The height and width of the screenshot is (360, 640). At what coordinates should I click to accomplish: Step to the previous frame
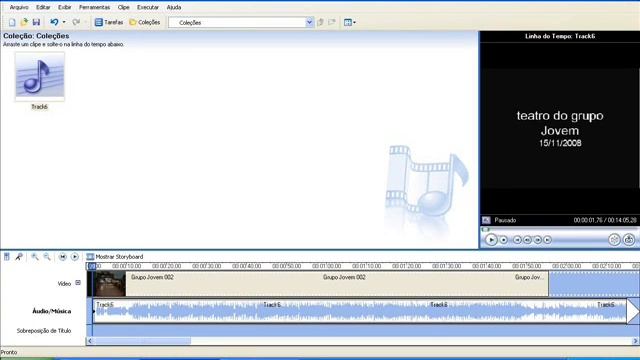coord(527,240)
